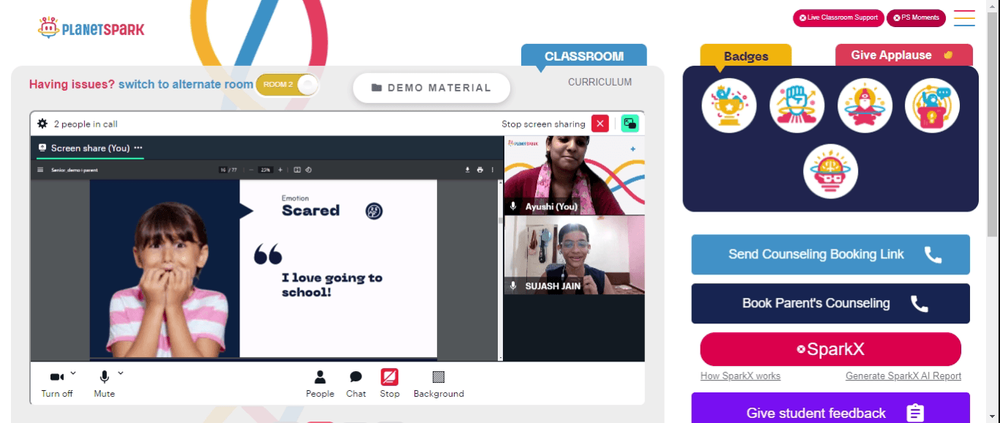Click PS Moments button
This screenshot has height=423, width=1000.
916,18
